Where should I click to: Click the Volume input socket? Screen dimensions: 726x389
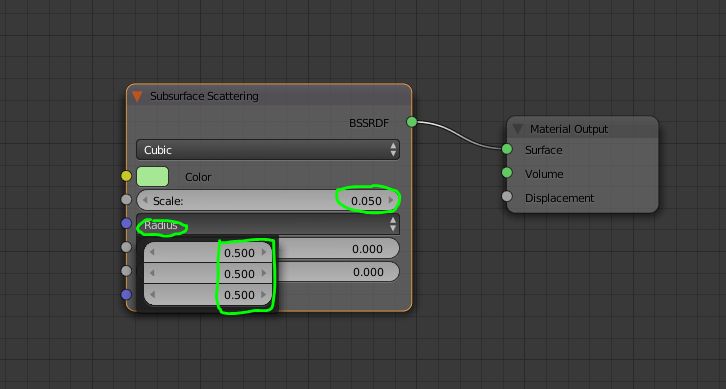507,173
